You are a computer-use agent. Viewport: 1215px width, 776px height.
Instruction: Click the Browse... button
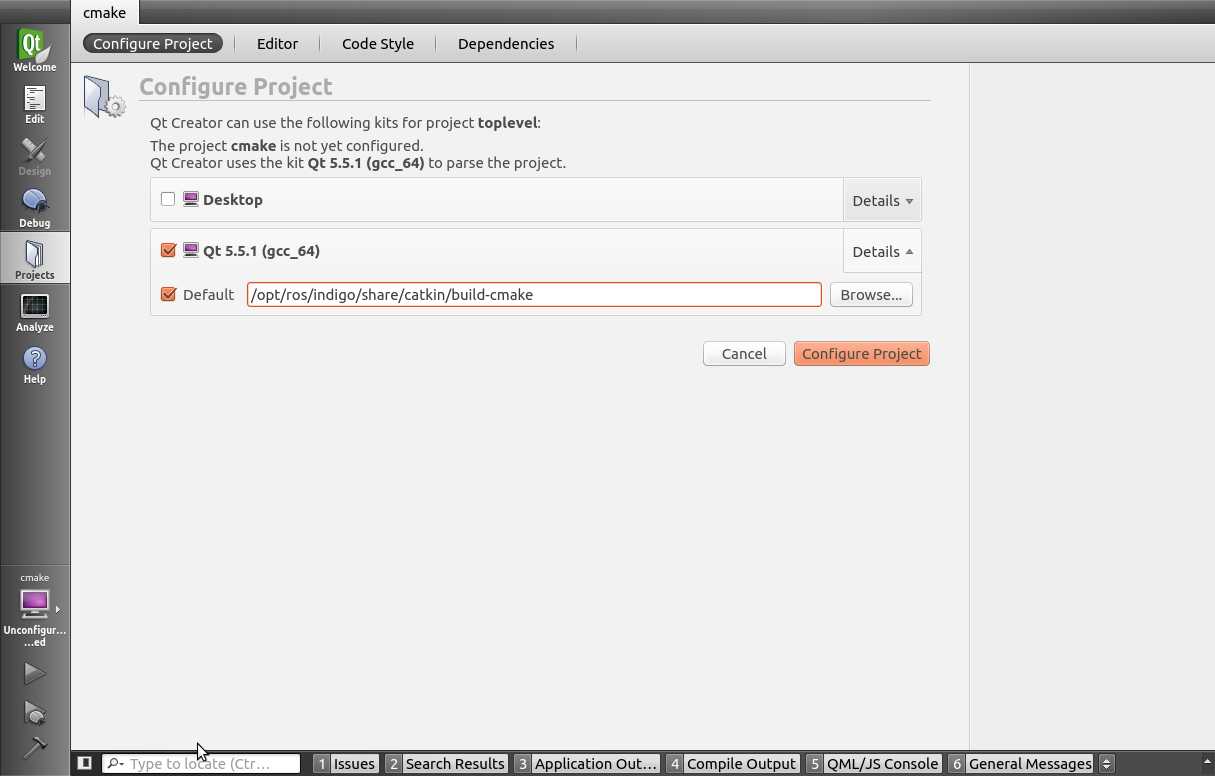pos(871,294)
